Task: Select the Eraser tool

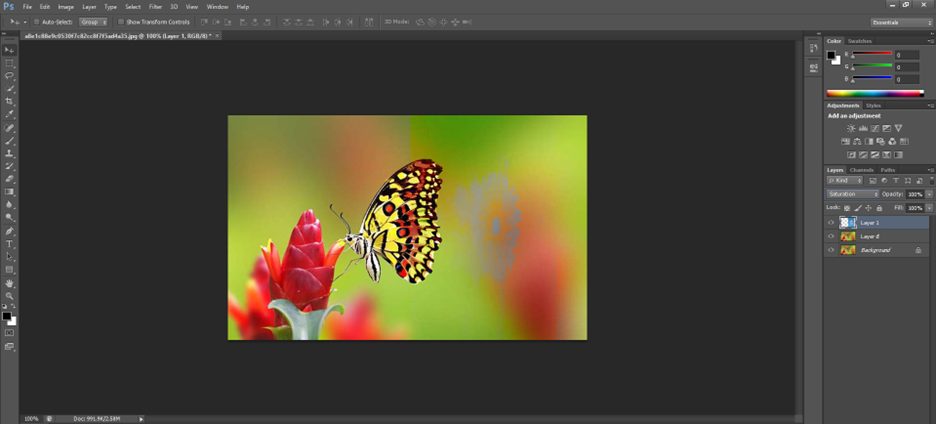Action: click(x=10, y=179)
